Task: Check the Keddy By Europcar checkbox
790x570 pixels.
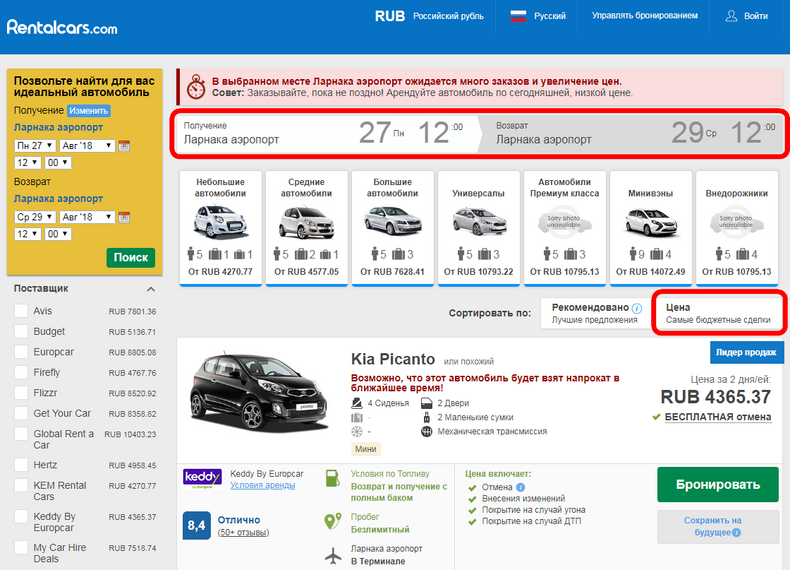Action: pyautogui.click(x=21, y=517)
